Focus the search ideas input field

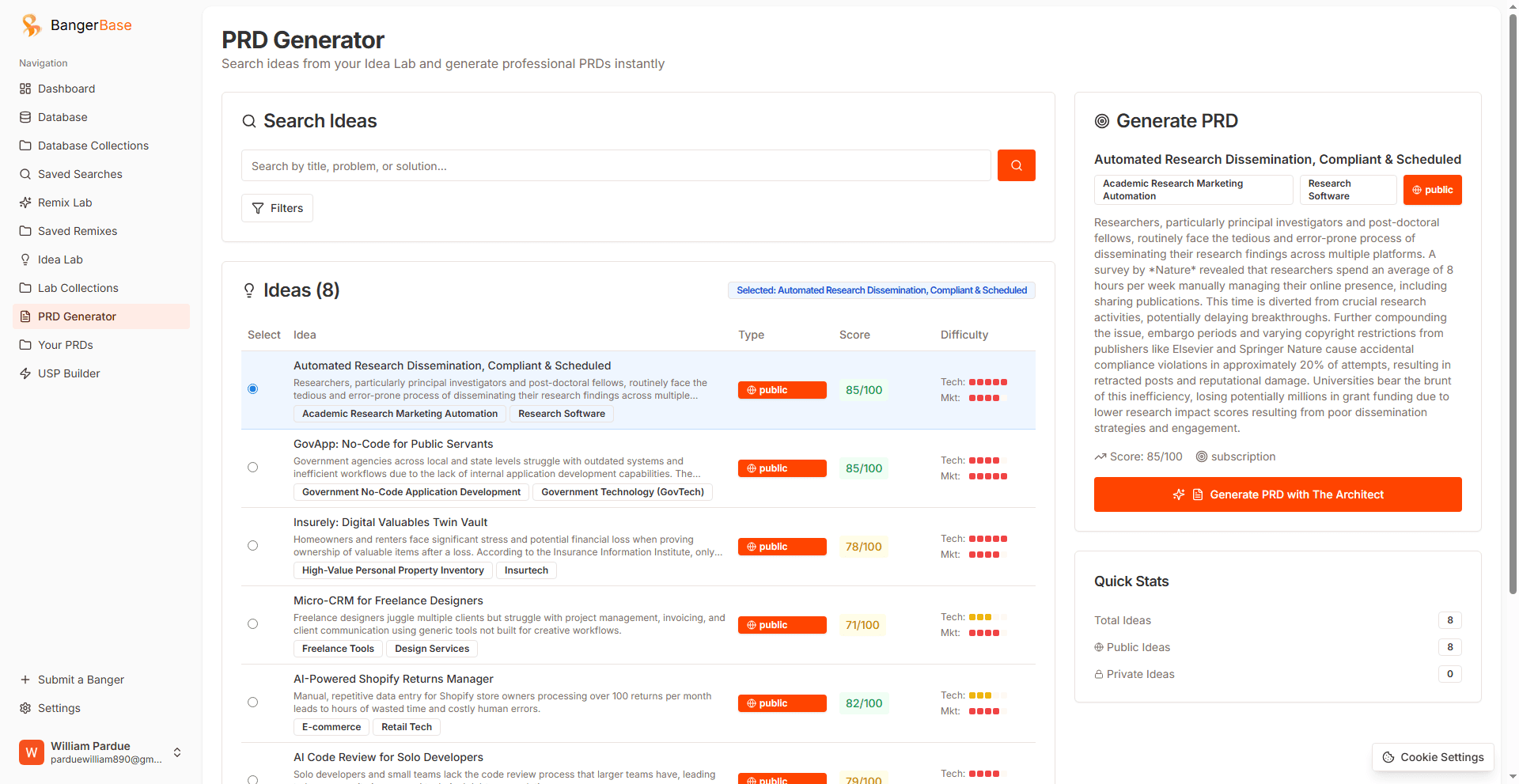click(x=616, y=166)
